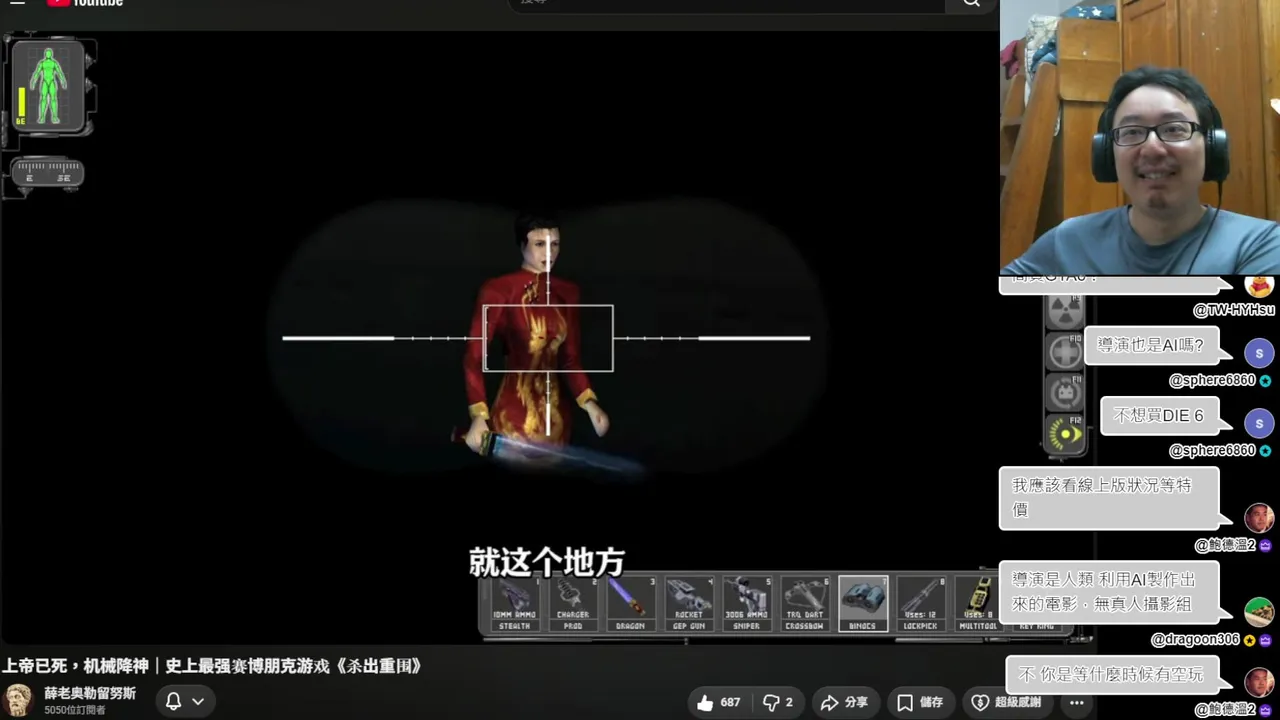Turn off the glowing F12 light augmentation
This screenshot has height=720, width=1280.
tap(1065, 434)
